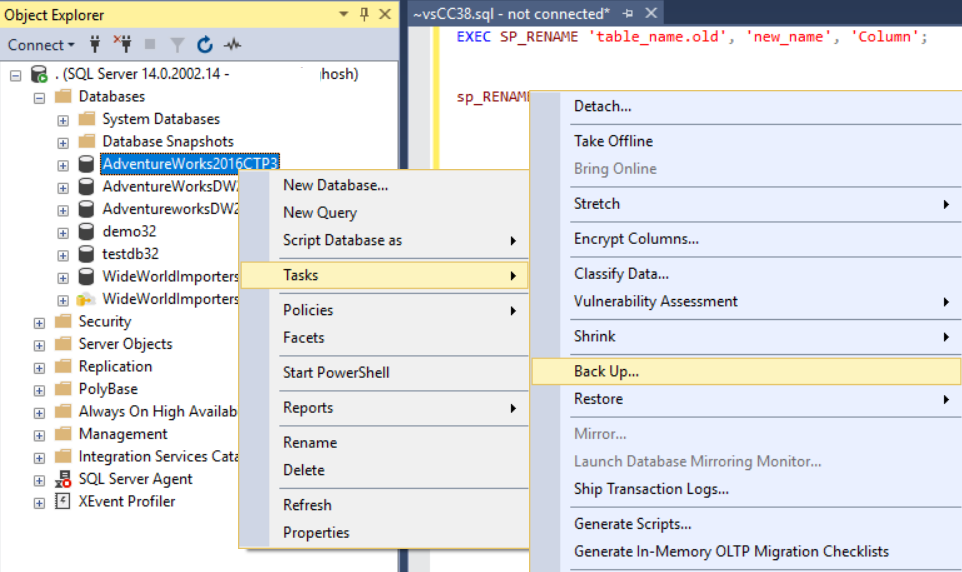Click the SQL Server Agent icon
The width and height of the screenshot is (962, 572).
(63, 479)
